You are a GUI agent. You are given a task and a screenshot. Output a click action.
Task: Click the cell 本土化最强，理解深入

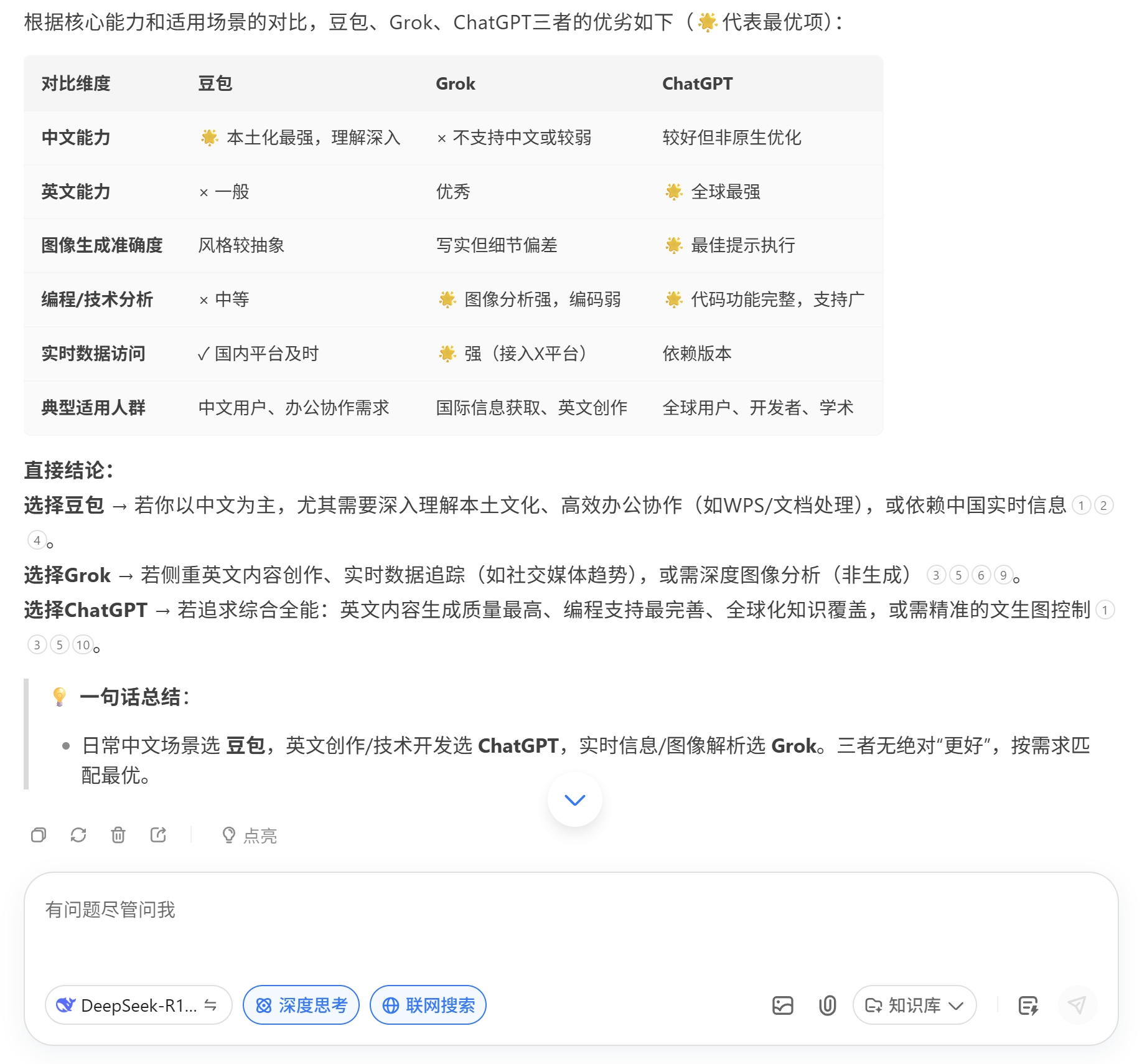pyautogui.click(x=301, y=138)
